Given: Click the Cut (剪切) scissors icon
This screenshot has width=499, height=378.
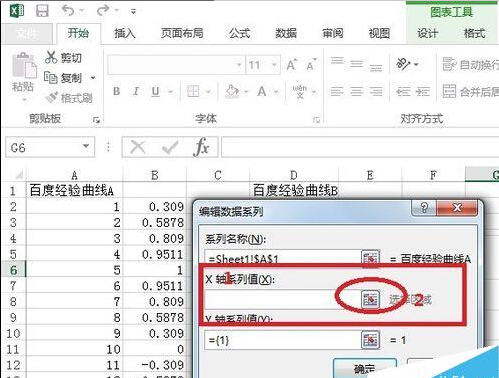Looking at the screenshot, I should click(x=51, y=57).
